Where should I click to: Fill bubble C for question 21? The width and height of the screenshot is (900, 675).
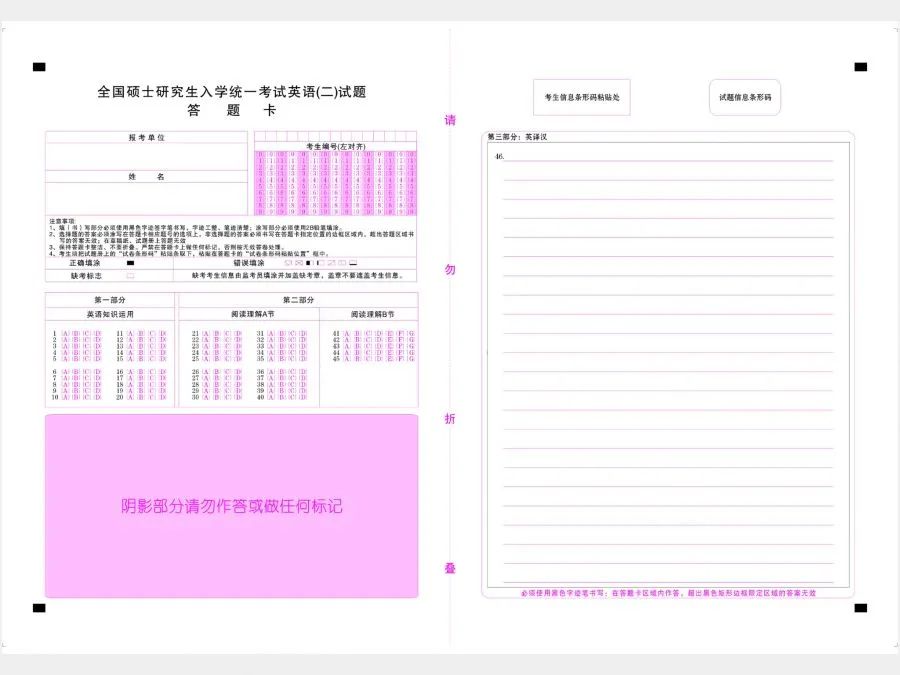(x=226, y=334)
